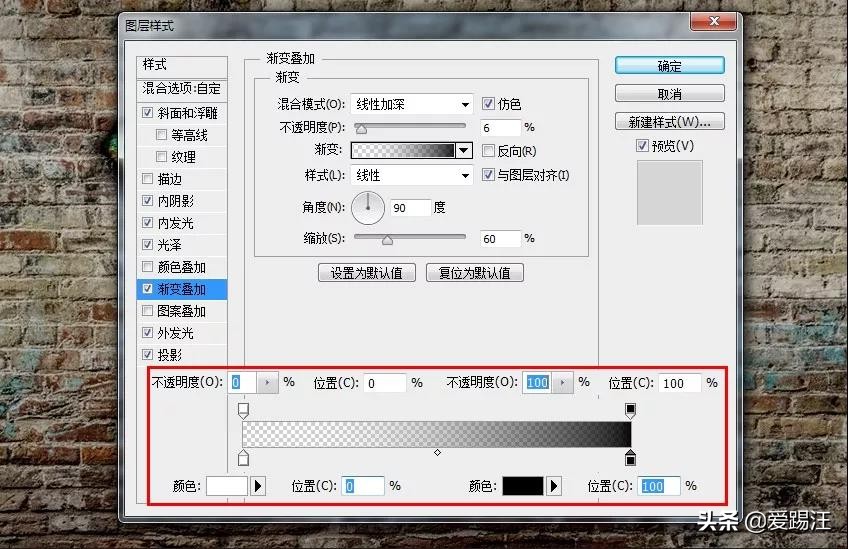Select the left top opacity stop marker
848x549 pixels.
coord(243,410)
